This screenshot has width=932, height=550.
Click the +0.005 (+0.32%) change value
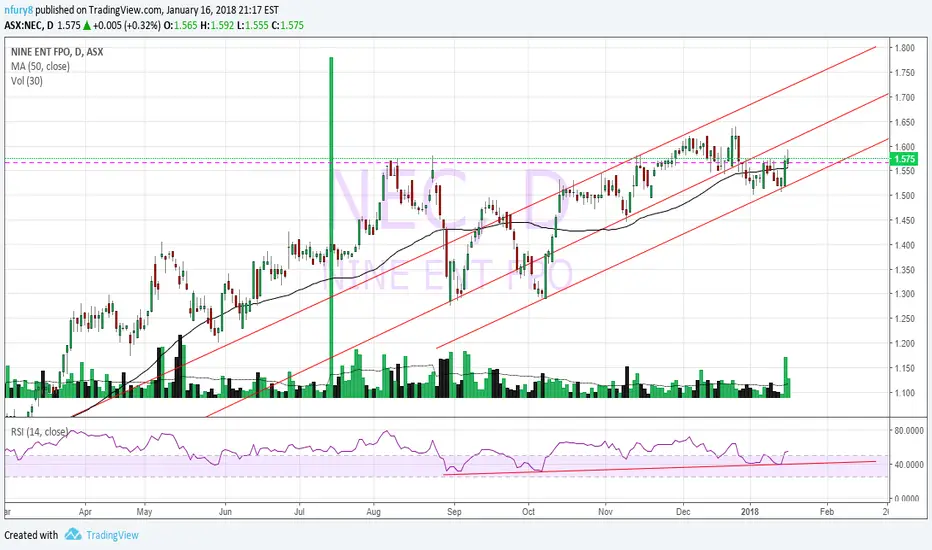tap(127, 26)
